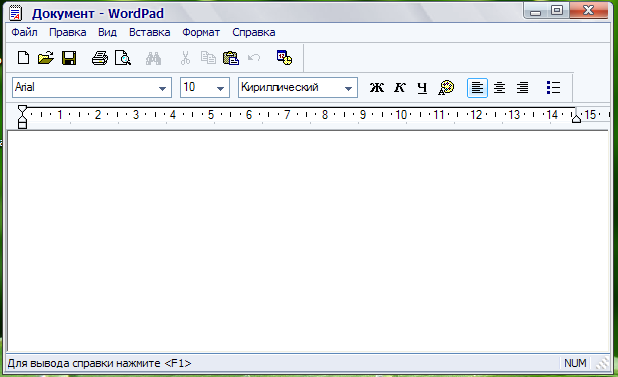Click in the blank document text area
618x377 pixels.
tap(308, 241)
